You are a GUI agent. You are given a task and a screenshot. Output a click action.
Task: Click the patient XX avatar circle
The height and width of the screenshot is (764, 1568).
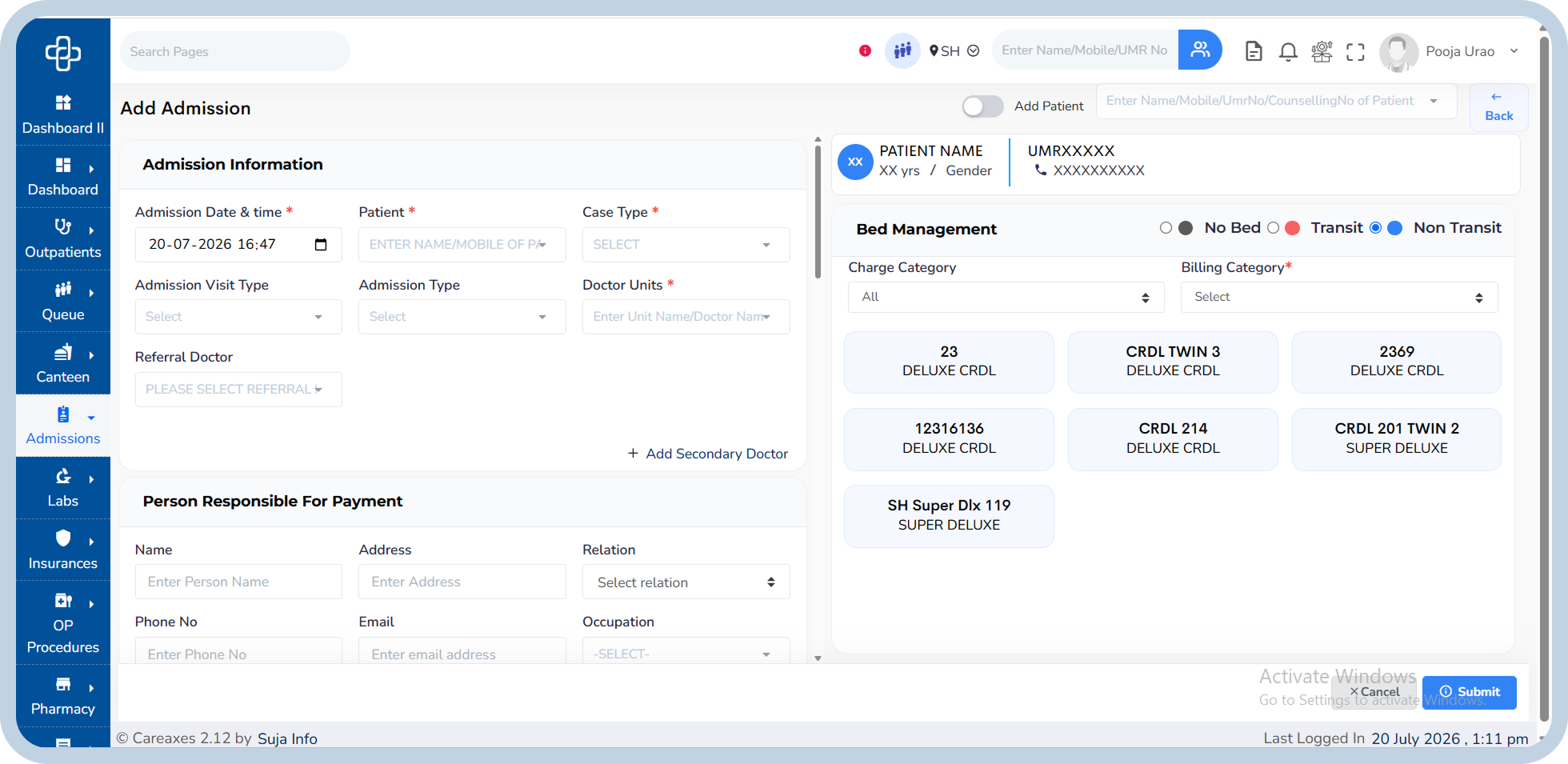[x=855, y=162]
